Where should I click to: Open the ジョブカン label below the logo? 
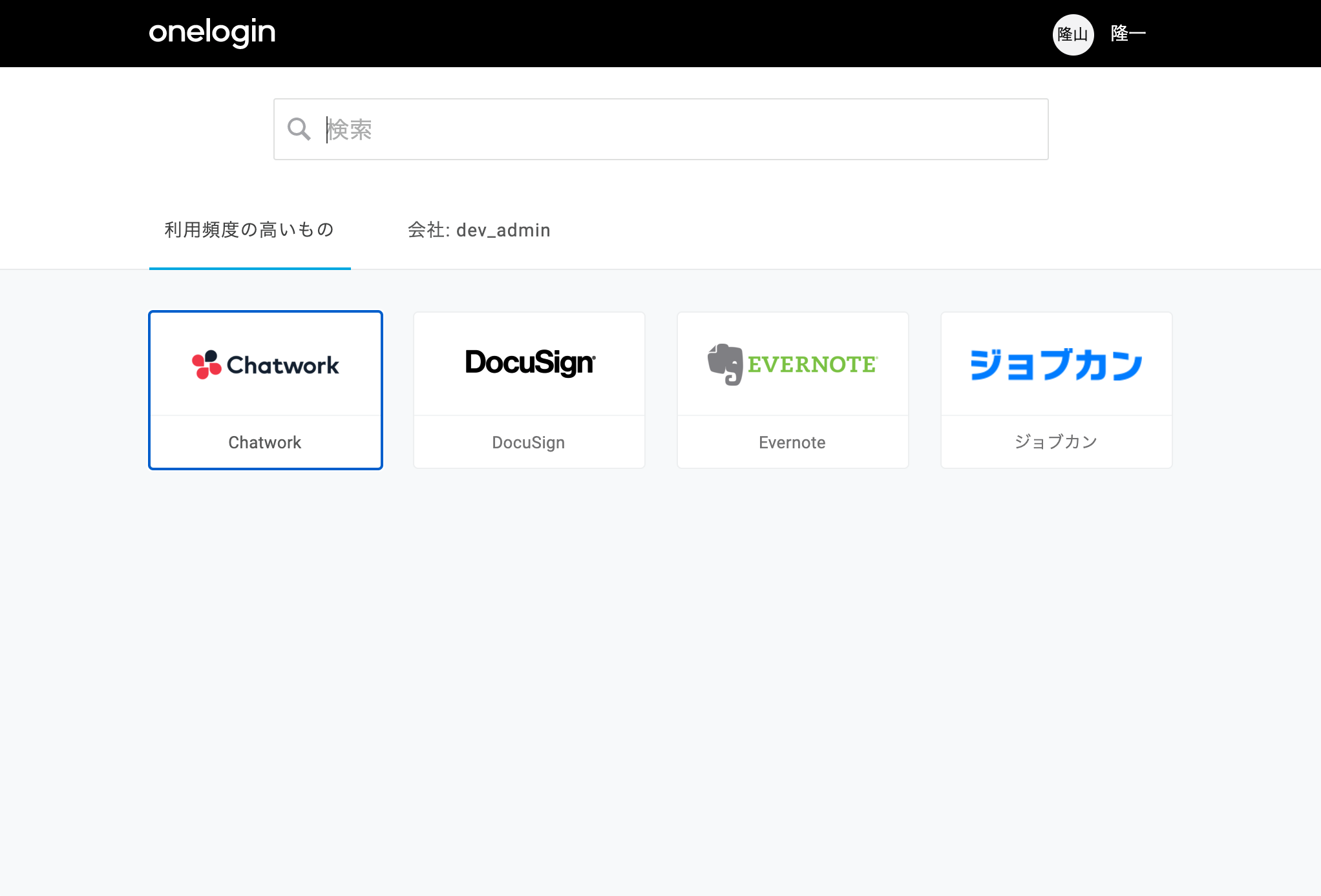tap(1056, 442)
